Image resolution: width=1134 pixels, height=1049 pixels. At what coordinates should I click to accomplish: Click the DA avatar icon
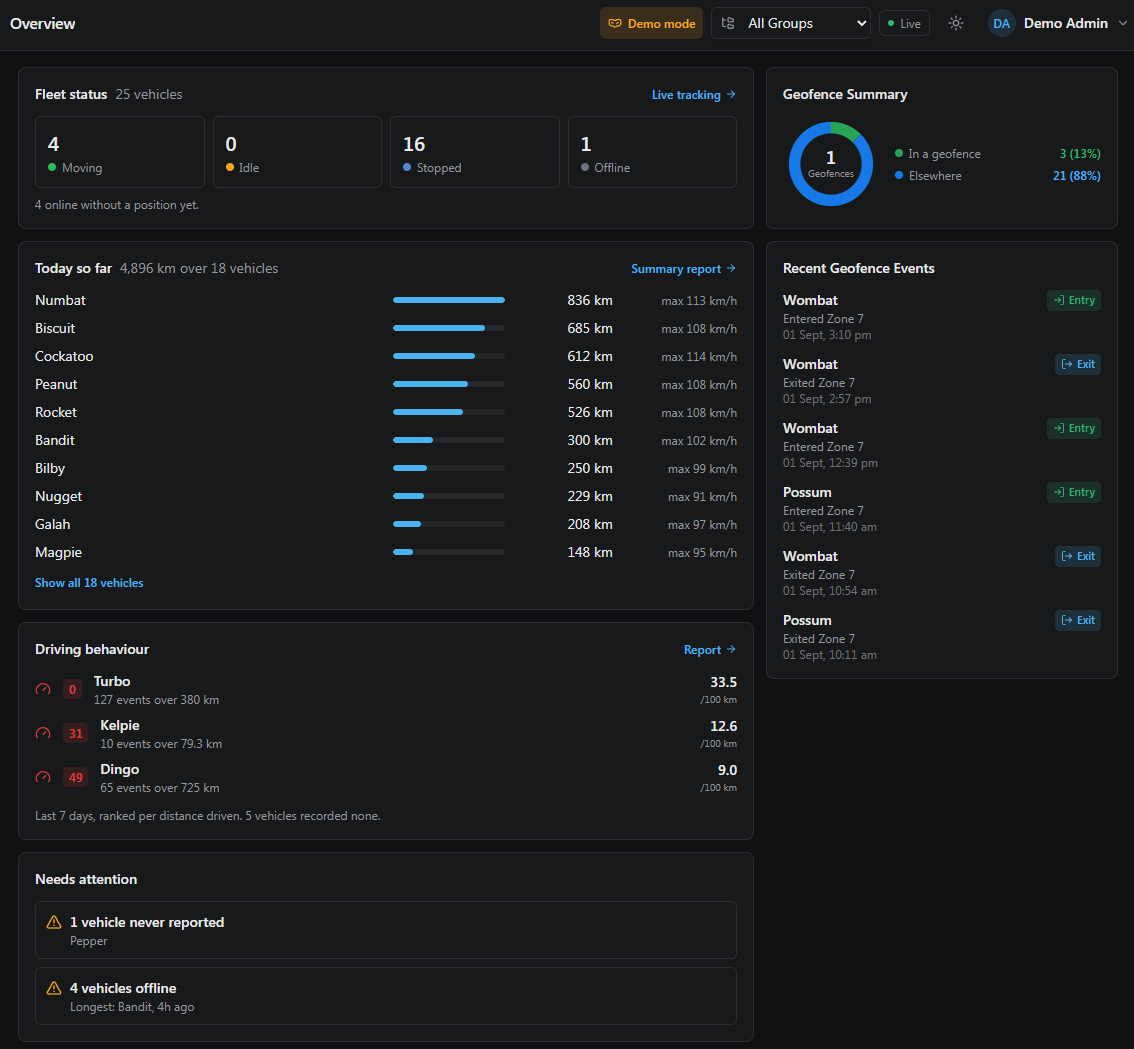1002,23
